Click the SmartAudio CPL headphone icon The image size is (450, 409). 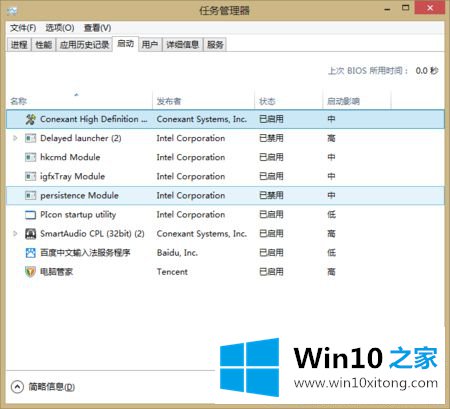pyautogui.click(x=30, y=234)
